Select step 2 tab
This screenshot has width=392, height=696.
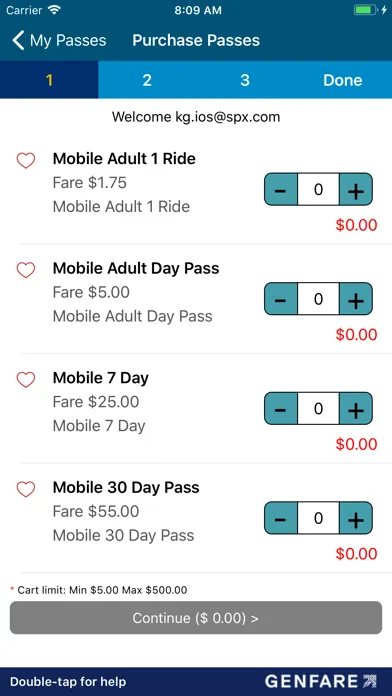[147, 80]
